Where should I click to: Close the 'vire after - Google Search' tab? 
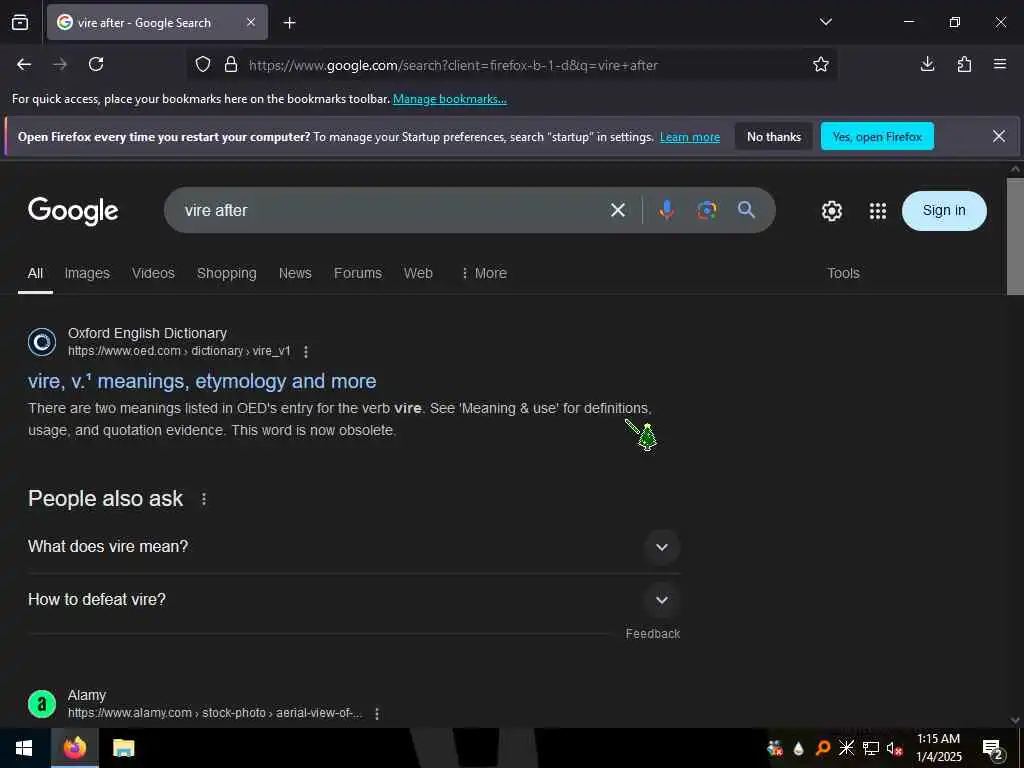(251, 22)
